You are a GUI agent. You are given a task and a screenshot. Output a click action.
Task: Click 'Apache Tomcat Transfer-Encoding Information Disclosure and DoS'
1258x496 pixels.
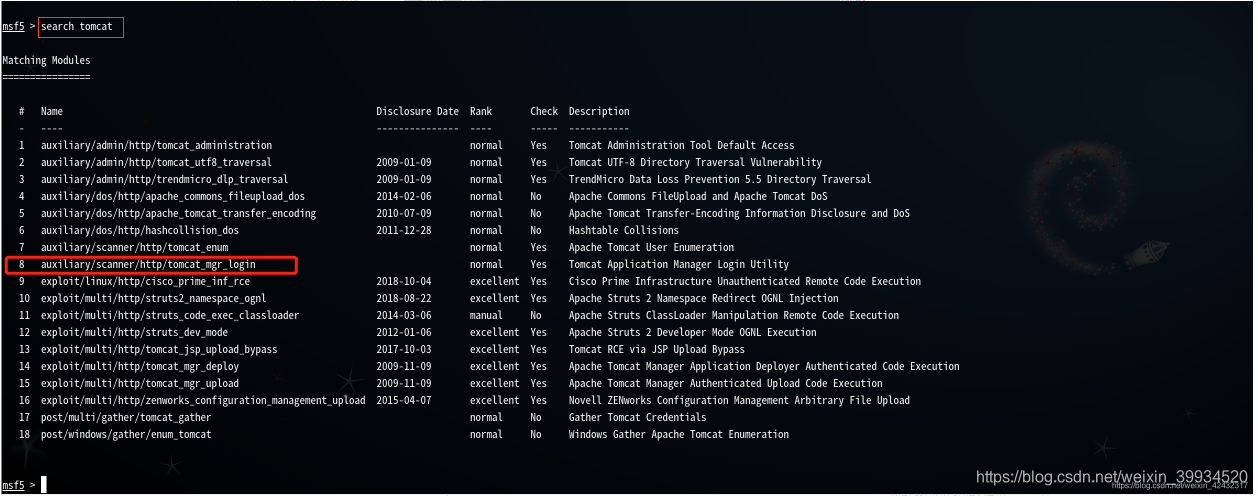(740, 213)
